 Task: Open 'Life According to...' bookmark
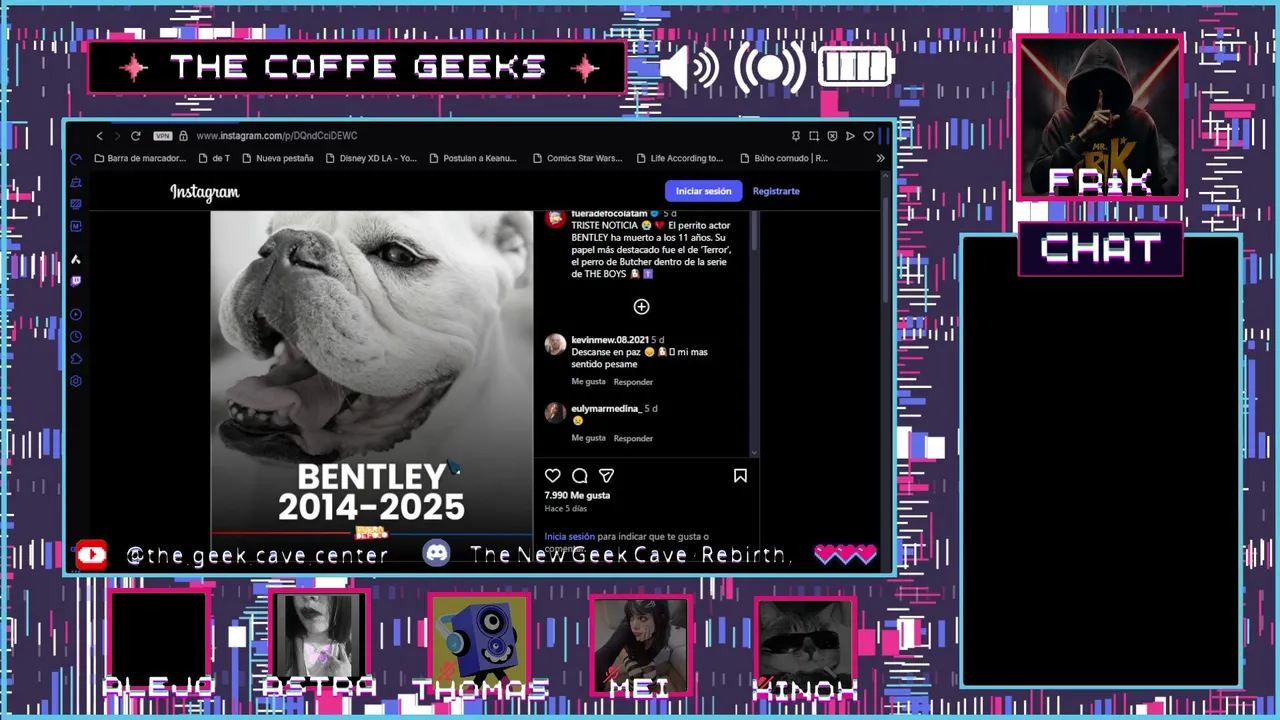[x=680, y=158]
